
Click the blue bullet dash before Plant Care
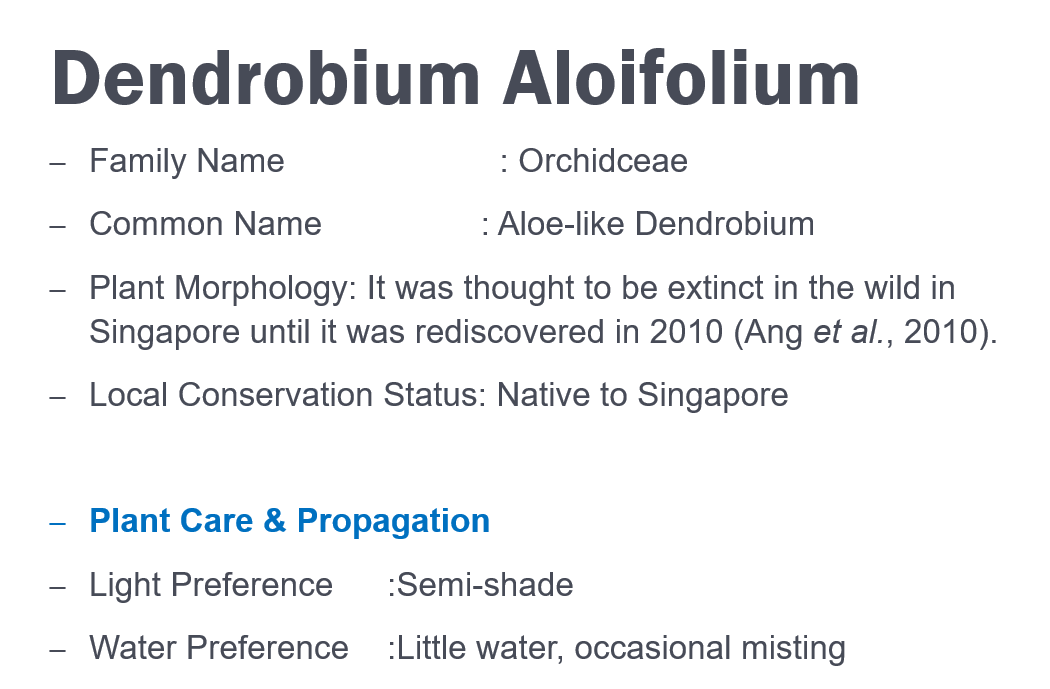click(x=58, y=523)
